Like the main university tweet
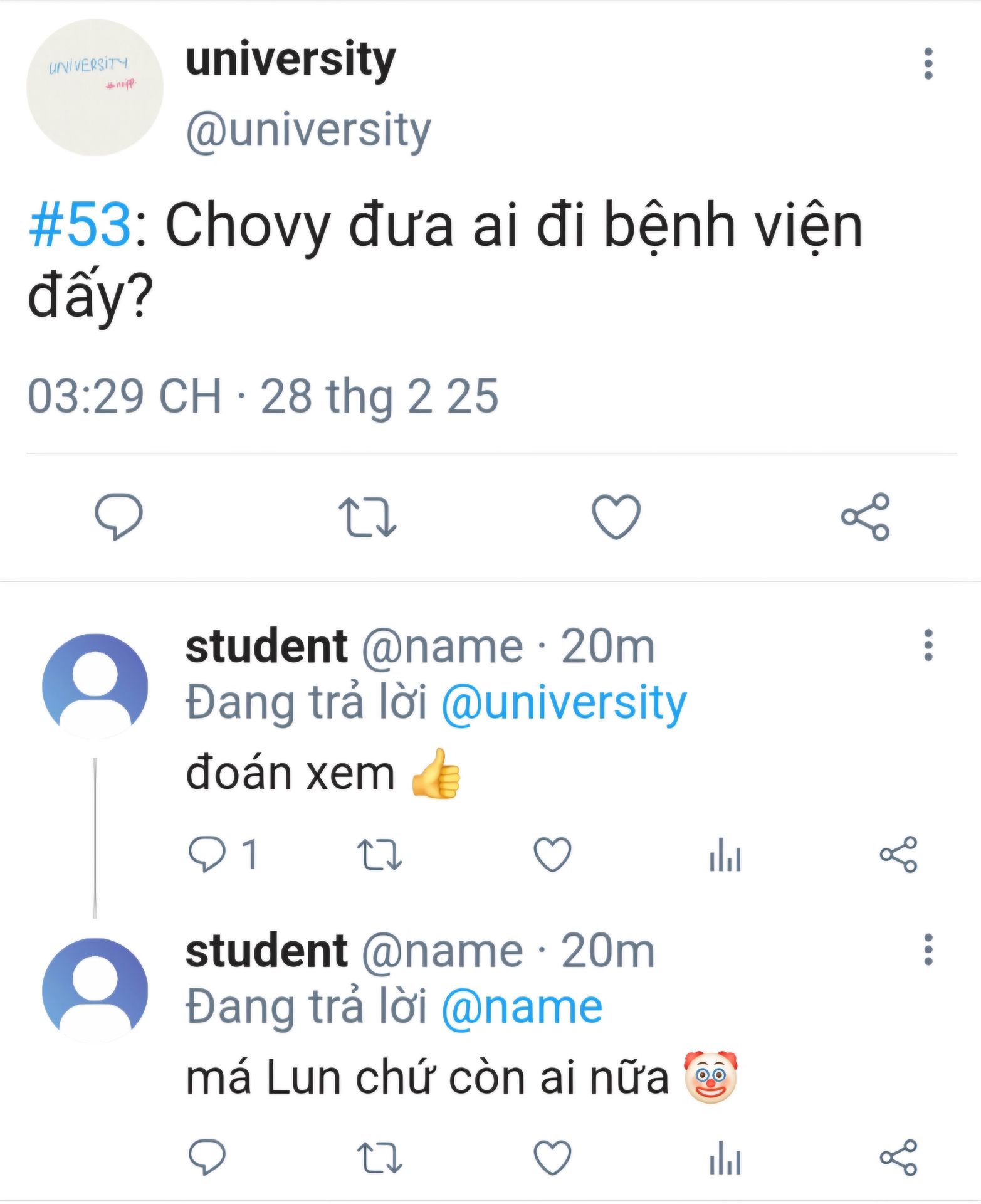Screen dimensions: 981x1204 [x=616, y=517]
